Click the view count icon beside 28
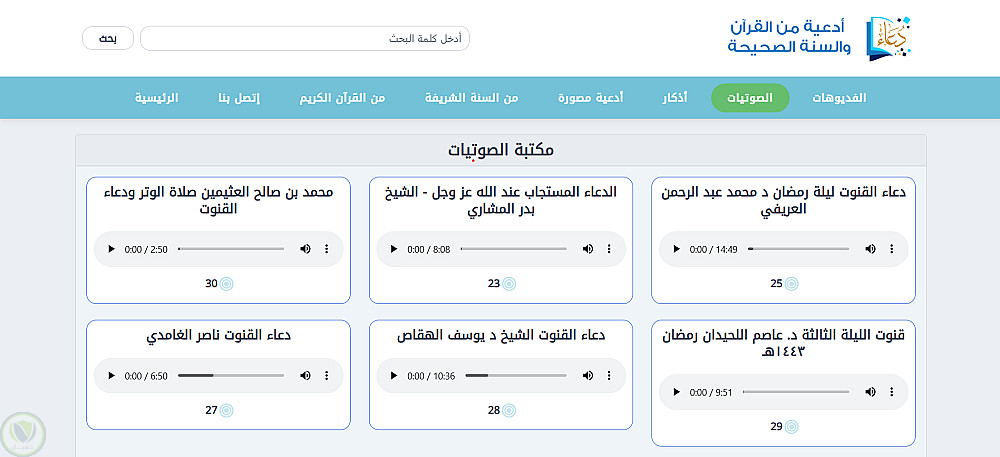This screenshot has width=1000, height=457. (509, 410)
